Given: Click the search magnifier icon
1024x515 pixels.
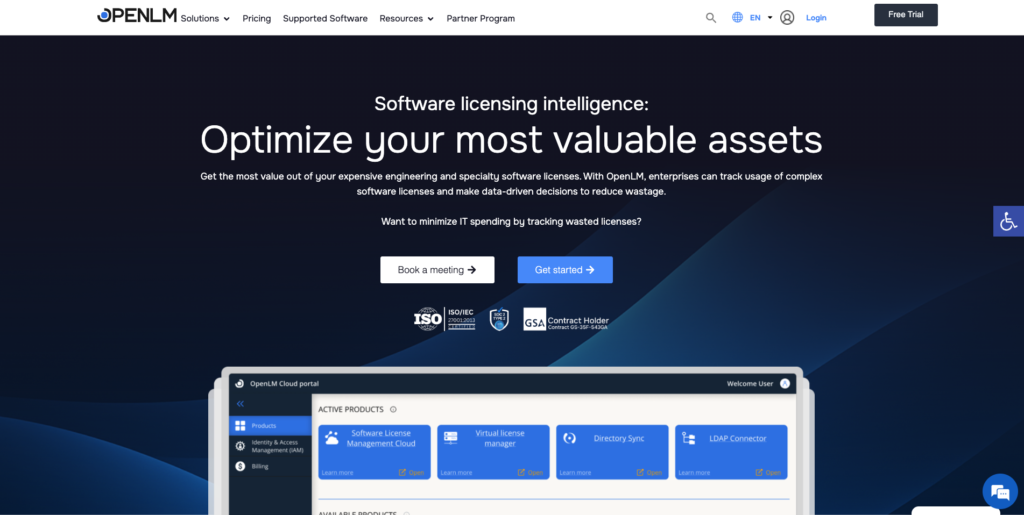Looking at the screenshot, I should tap(711, 18).
